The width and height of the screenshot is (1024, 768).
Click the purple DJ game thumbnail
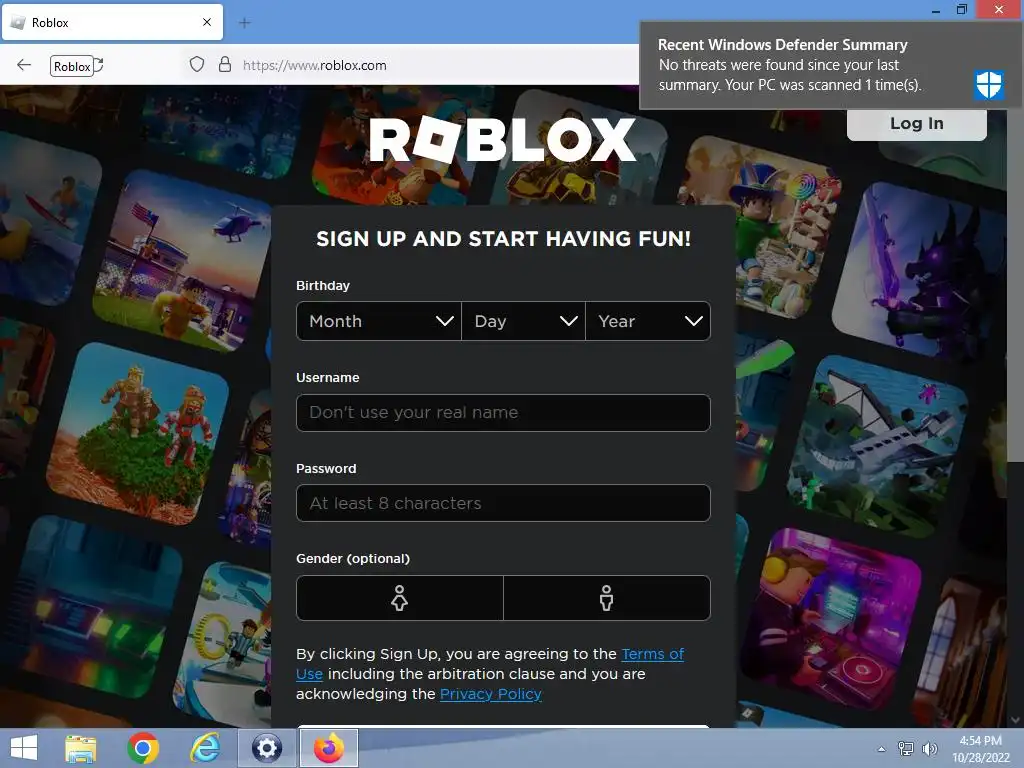(833, 619)
